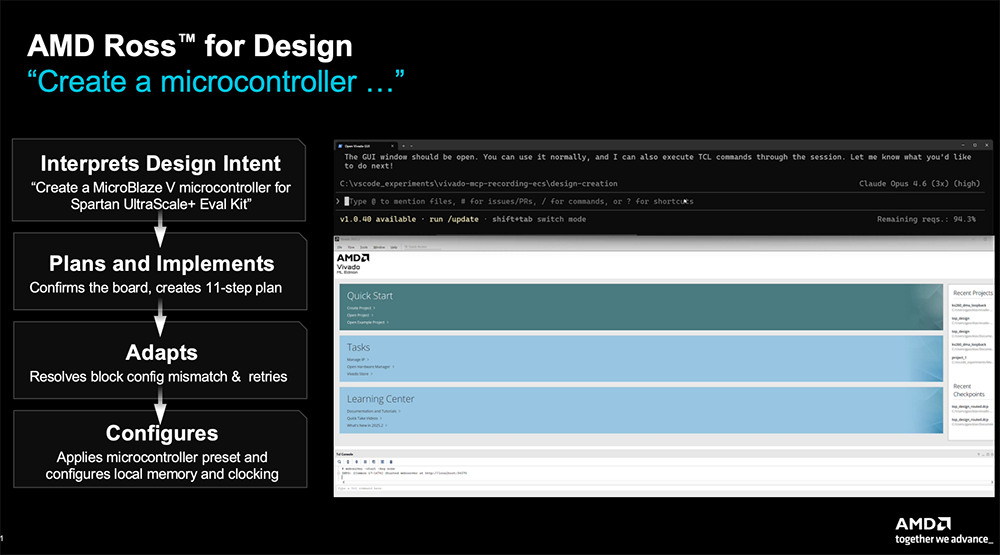Open the terminal tab dropdown arrow
The width and height of the screenshot is (1000, 555).
pos(411,146)
